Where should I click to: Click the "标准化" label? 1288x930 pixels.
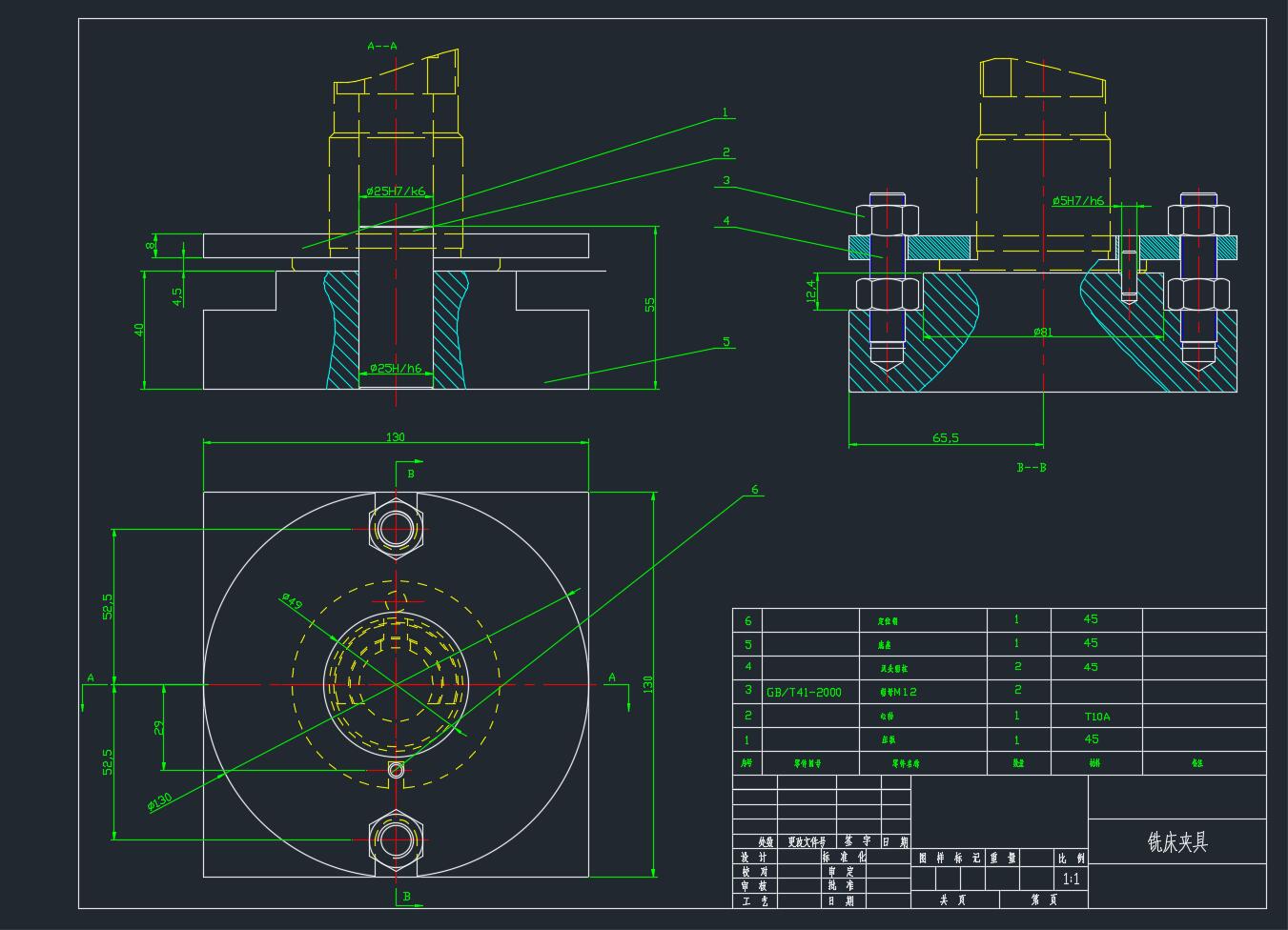click(x=845, y=858)
